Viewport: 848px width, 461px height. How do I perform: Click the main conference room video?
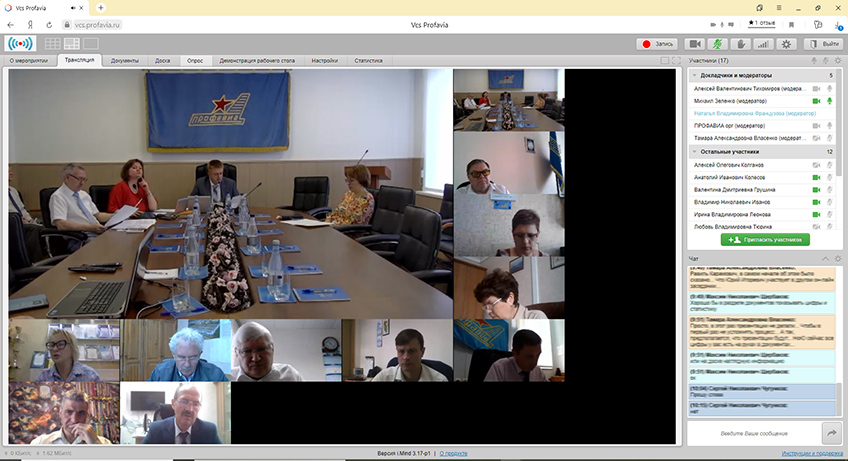pyautogui.click(x=231, y=194)
